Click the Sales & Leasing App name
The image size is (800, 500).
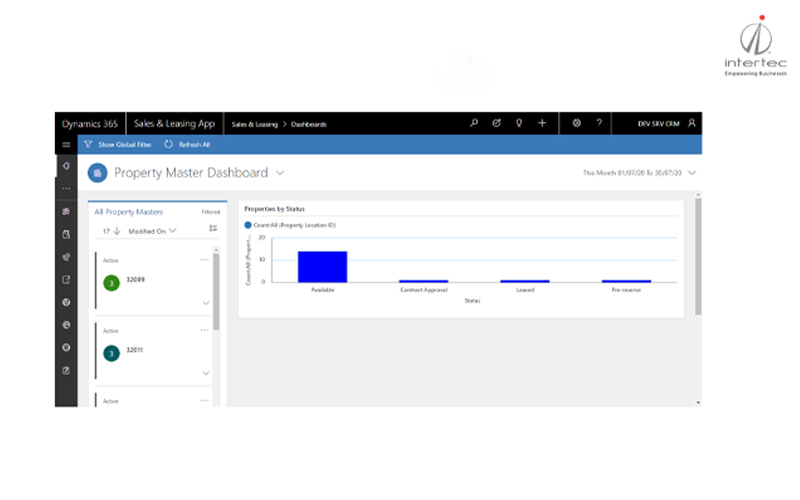174,123
